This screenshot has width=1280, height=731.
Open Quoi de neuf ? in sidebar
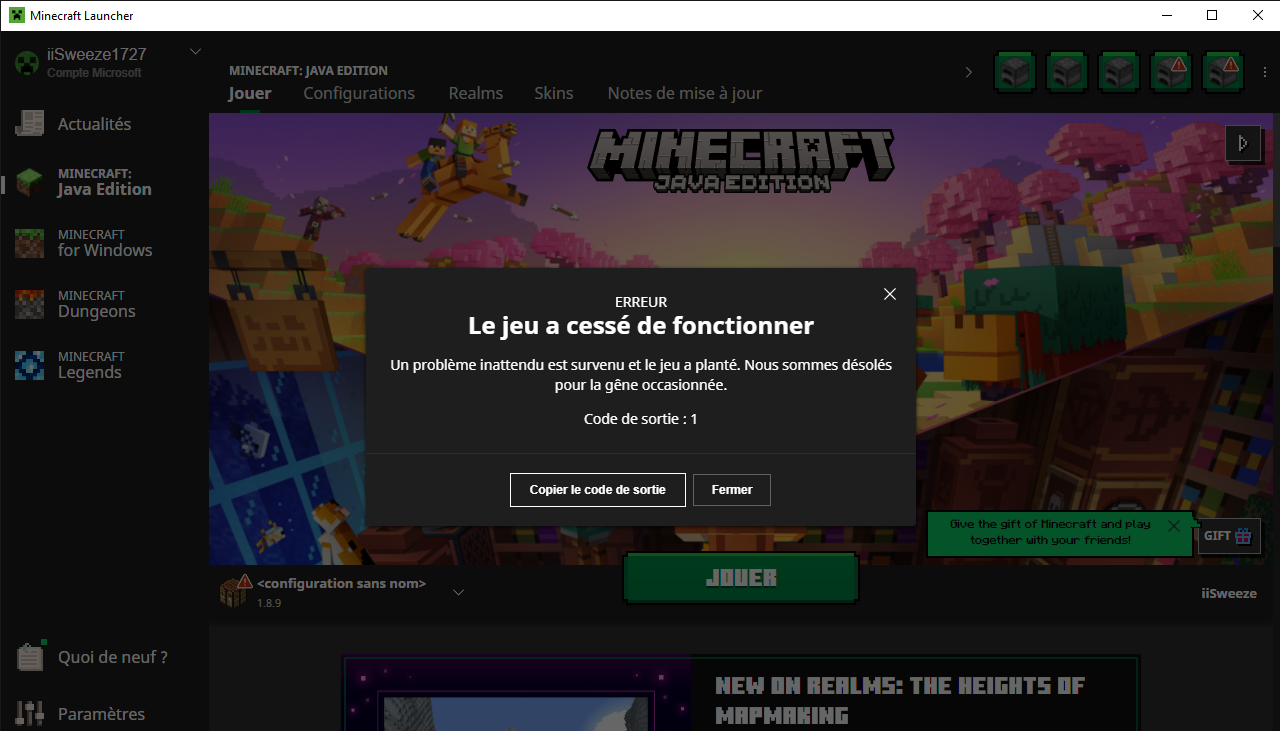pyautogui.click(x=104, y=657)
